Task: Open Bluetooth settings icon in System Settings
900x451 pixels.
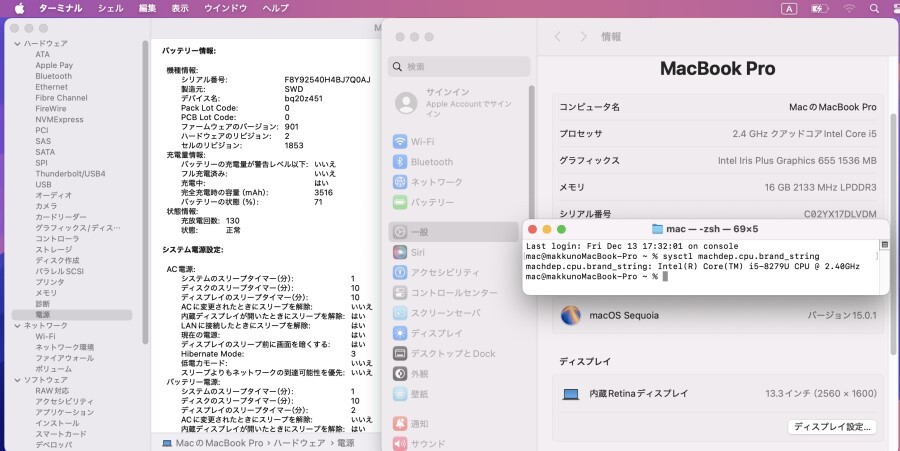Action: (400, 162)
